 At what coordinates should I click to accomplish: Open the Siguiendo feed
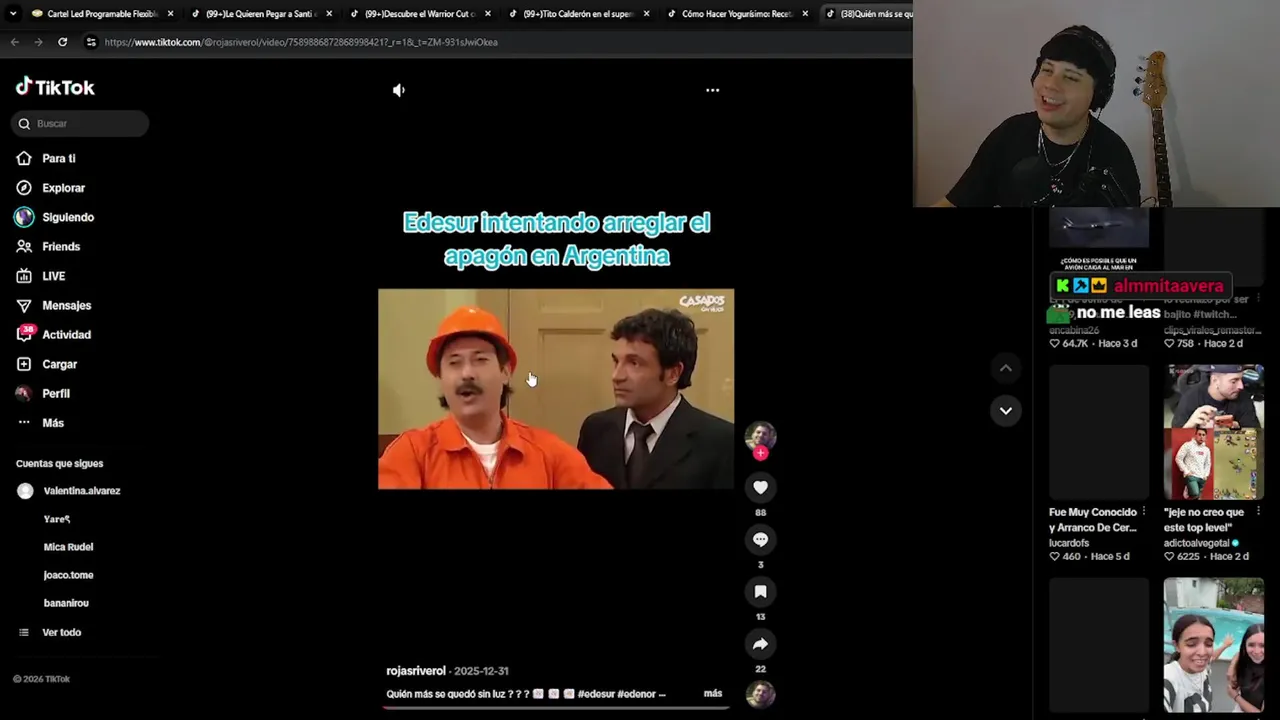(x=68, y=217)
